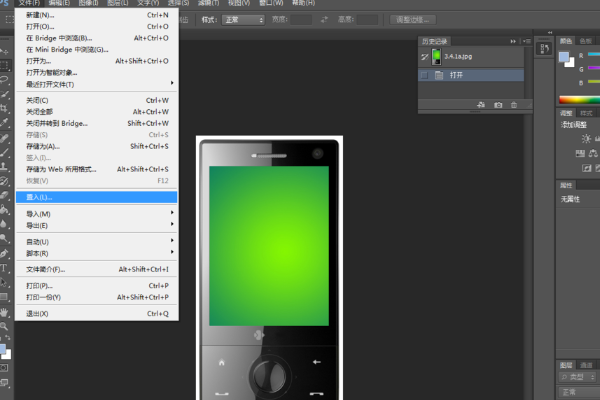Toggle Quick Mask mode in toolbar

pyautogui.click(x=4, y=368)
